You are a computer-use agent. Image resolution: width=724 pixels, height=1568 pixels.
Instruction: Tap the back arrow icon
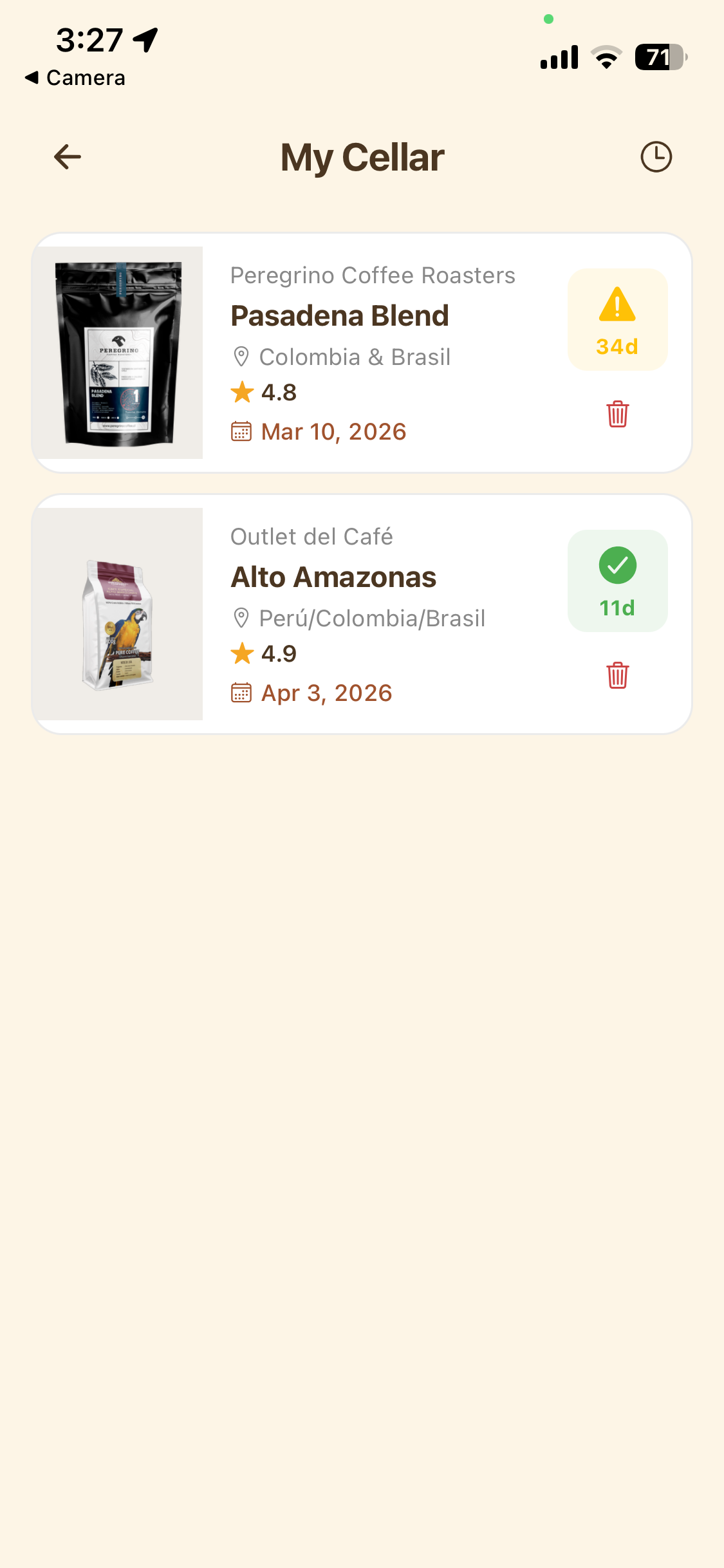(x=68, y=157)
